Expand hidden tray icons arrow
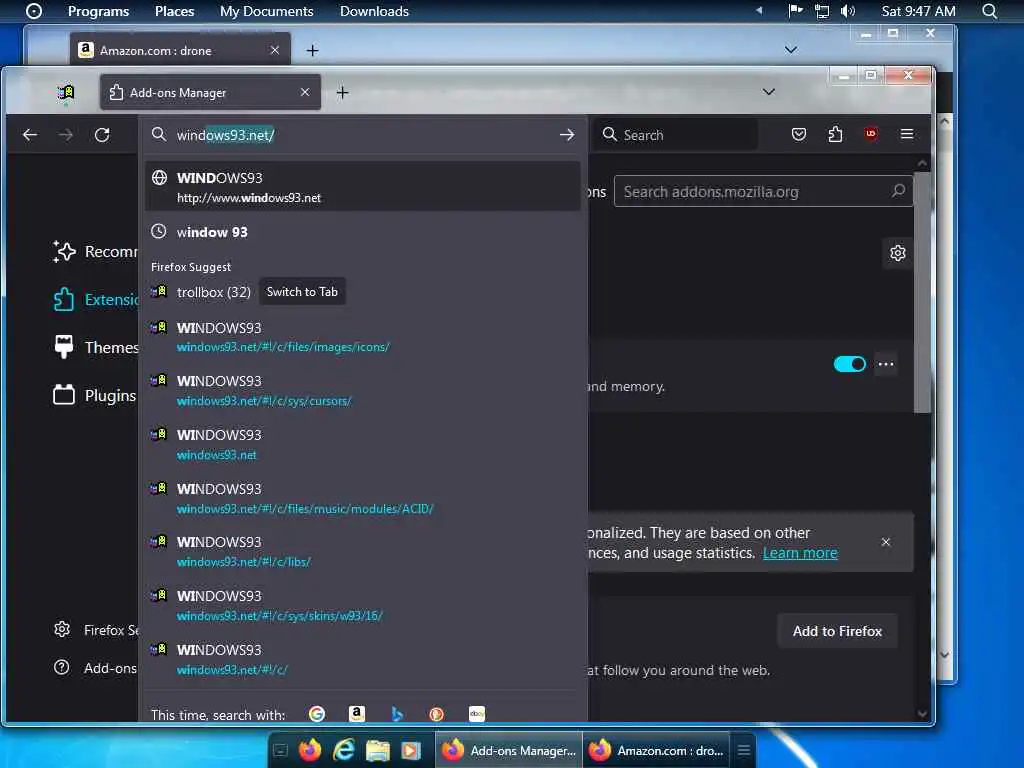 point(759,10)
